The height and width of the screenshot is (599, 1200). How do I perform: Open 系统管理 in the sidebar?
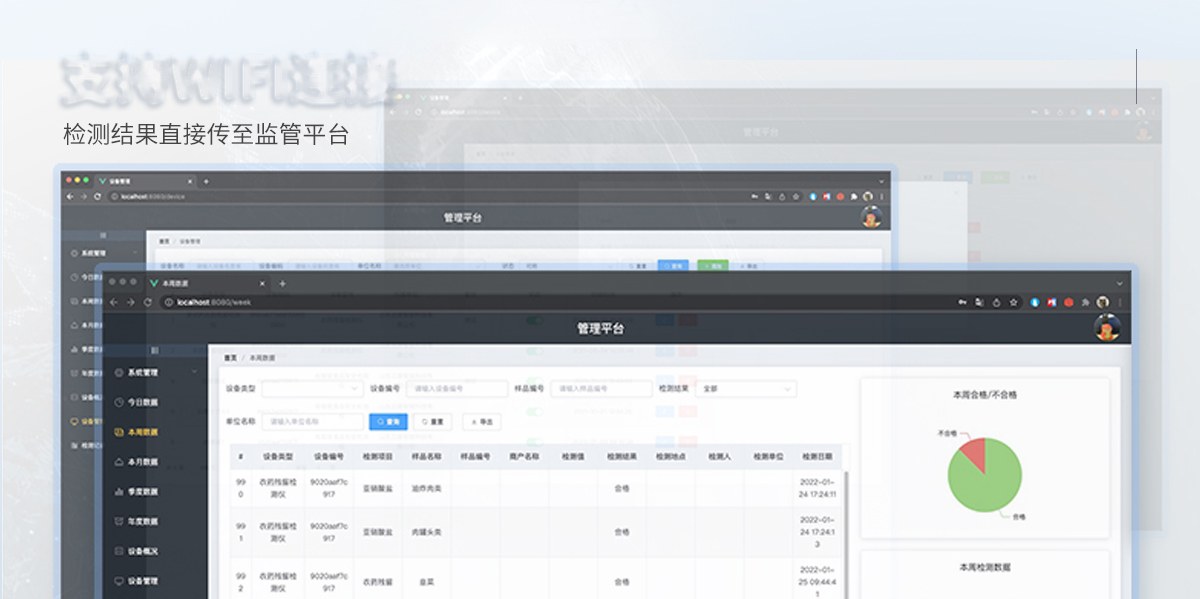coord(143,372)
